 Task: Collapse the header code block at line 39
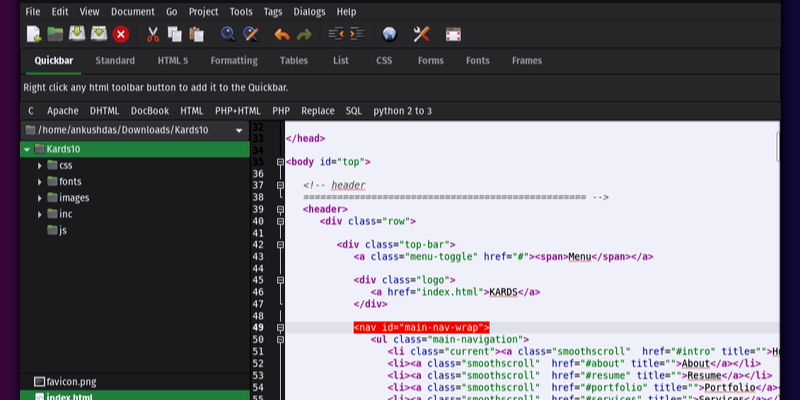point(280,209)
